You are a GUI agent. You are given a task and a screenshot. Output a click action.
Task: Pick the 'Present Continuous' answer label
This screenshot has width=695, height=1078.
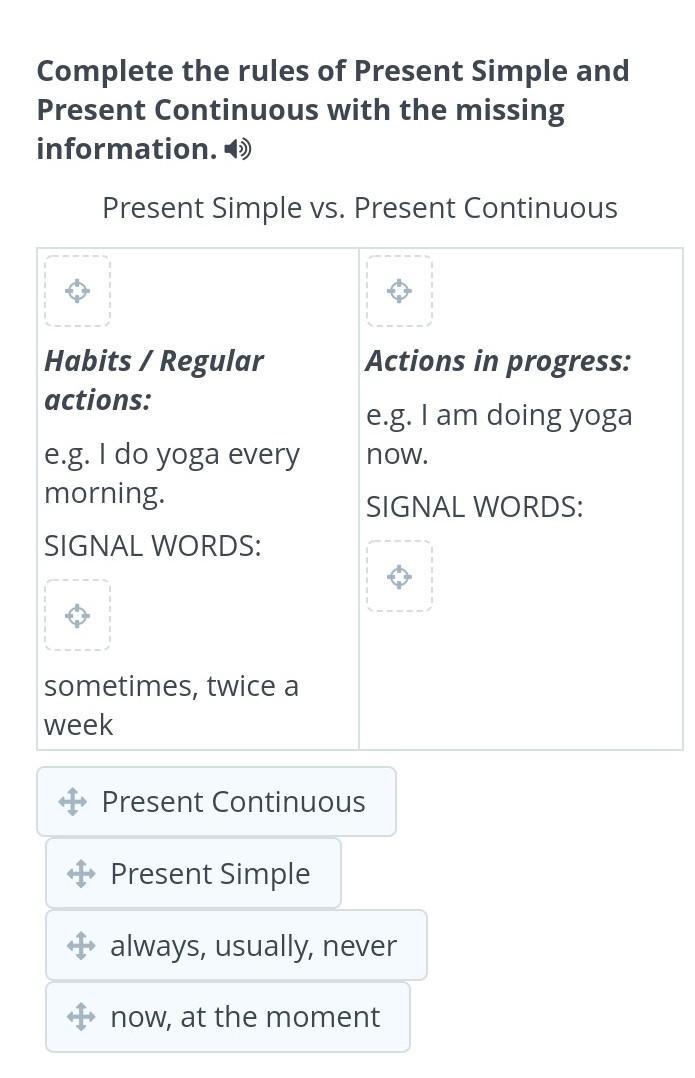233,802
